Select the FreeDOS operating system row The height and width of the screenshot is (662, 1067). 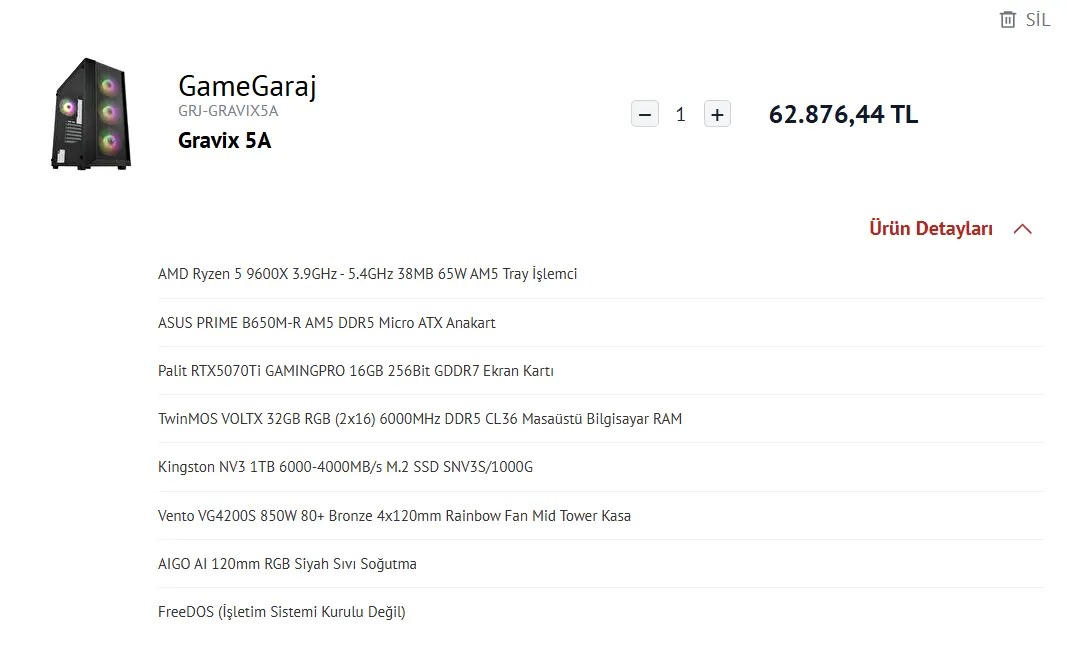[x=601, y=612]
